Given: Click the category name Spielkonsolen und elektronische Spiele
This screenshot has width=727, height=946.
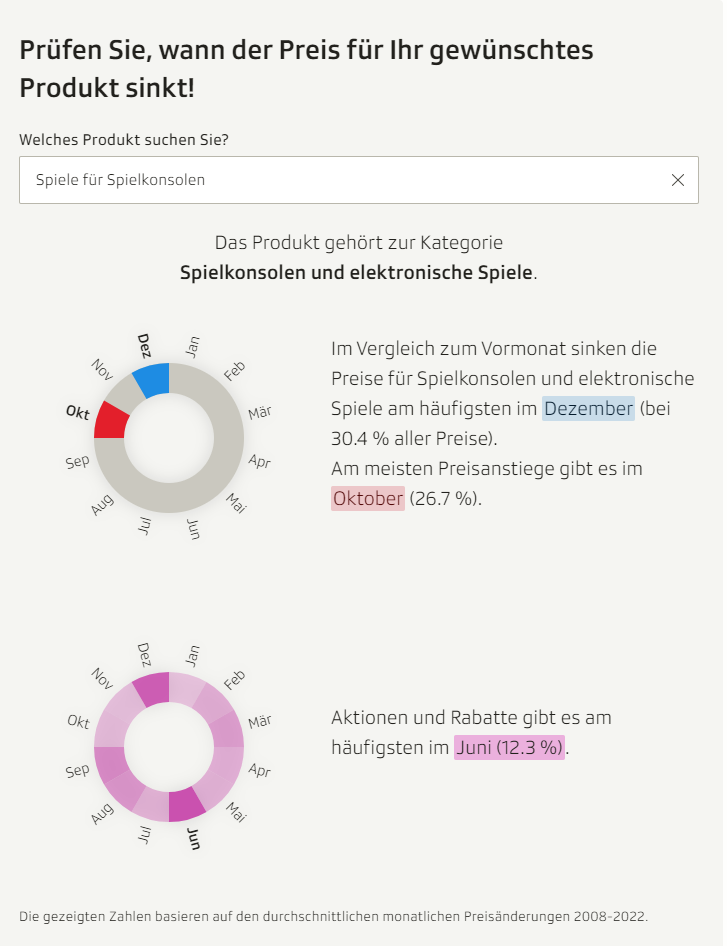Looking at the screenshot, I should point(356,272).
